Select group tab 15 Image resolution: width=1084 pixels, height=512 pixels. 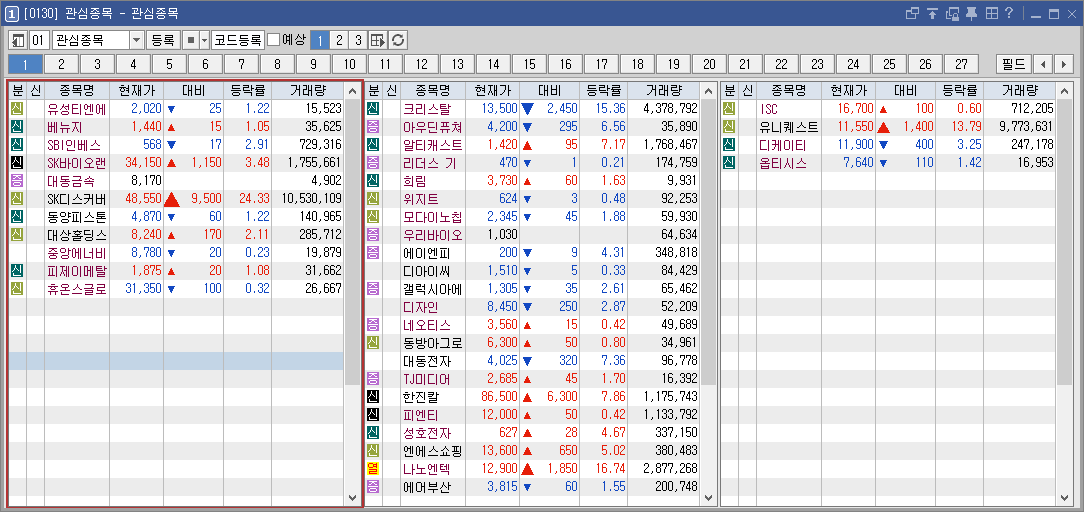point(529,64)
